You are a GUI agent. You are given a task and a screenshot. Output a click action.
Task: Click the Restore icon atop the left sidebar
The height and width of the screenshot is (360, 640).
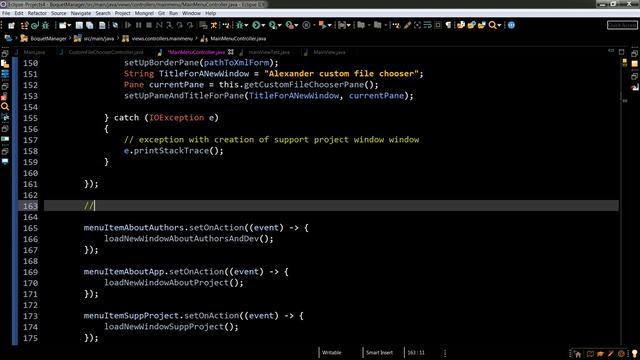pyautogui.click(x=5, y=53)
